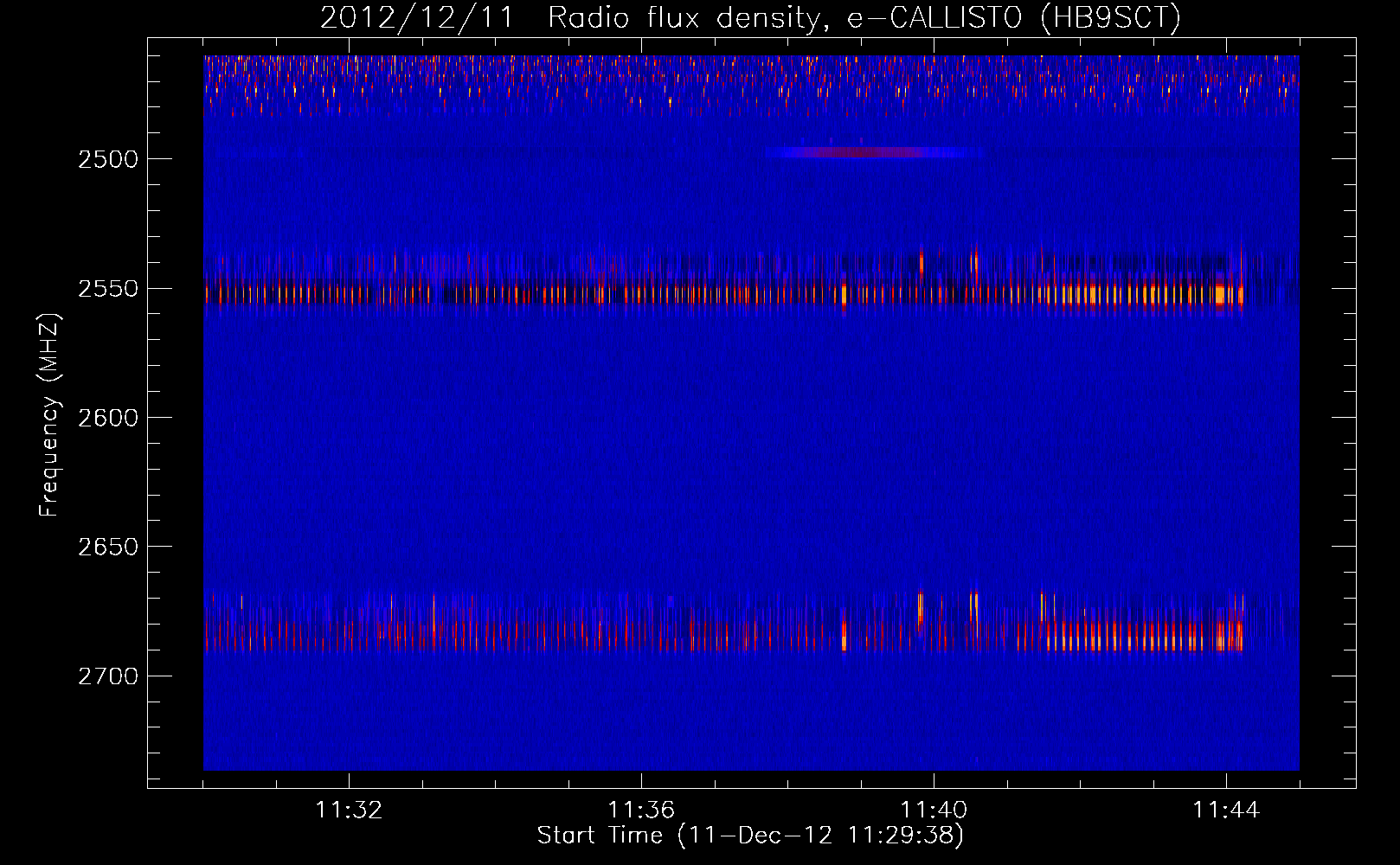Click the '11:40' time axis label

pos(934,810)
